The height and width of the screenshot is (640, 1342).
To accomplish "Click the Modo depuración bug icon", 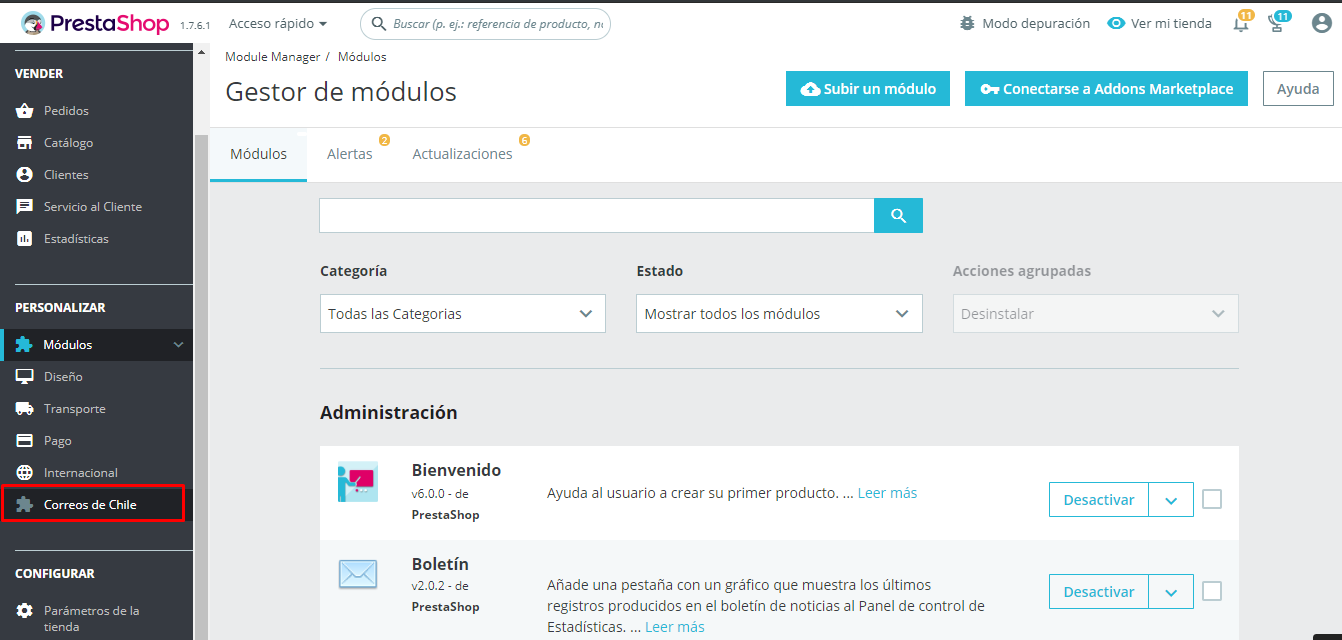I will [966, 23].
